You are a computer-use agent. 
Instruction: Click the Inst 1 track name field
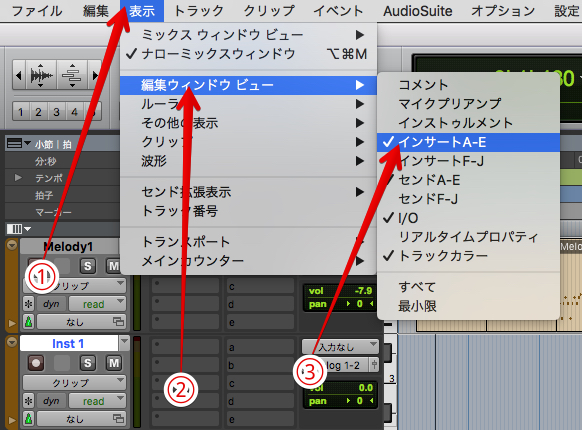click(68, 343)
